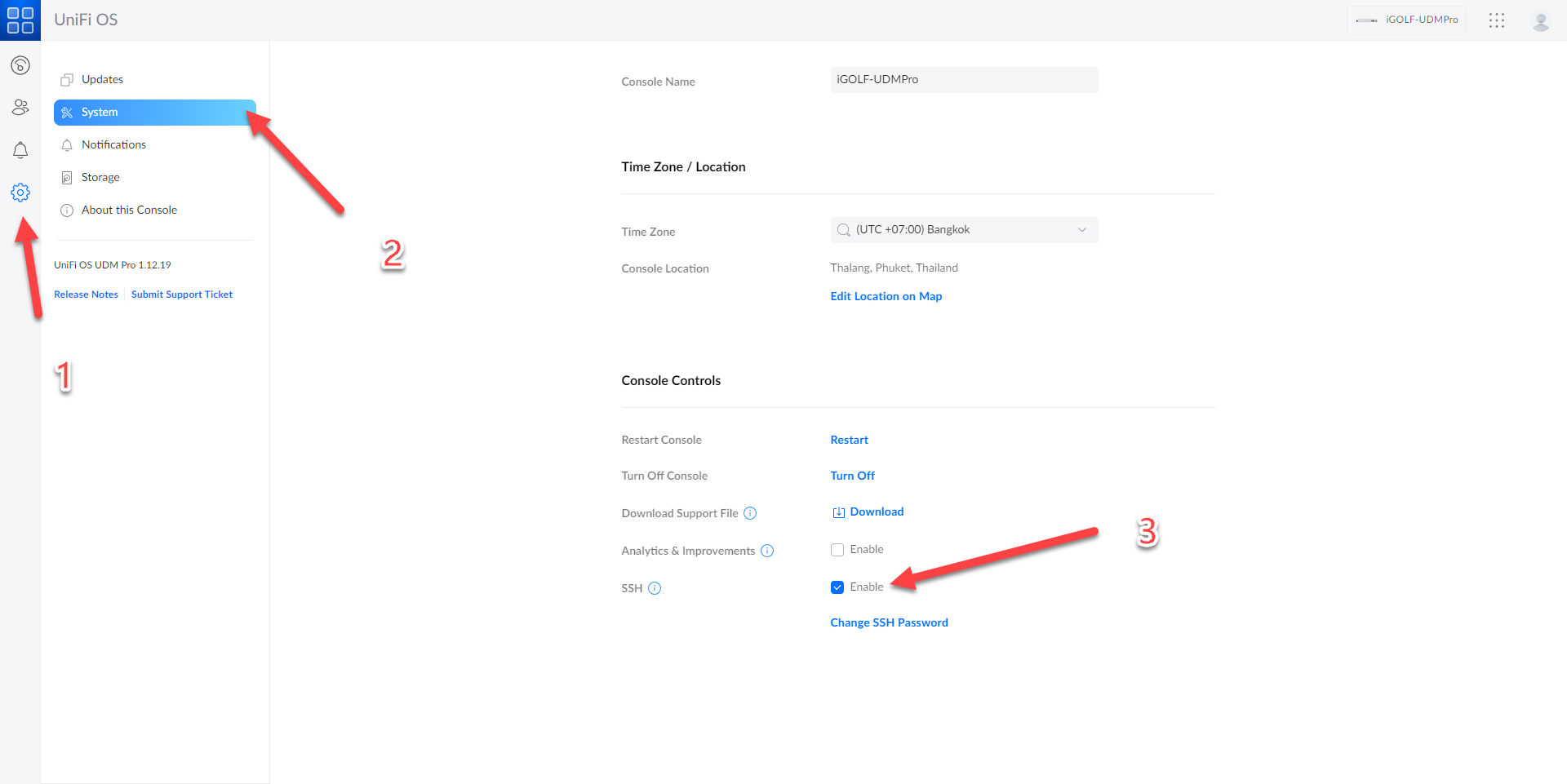Click the search icon in the Time Zone field
Image resolution: width=1567 pixels, height=784 pixels.
tap(844, 230)
